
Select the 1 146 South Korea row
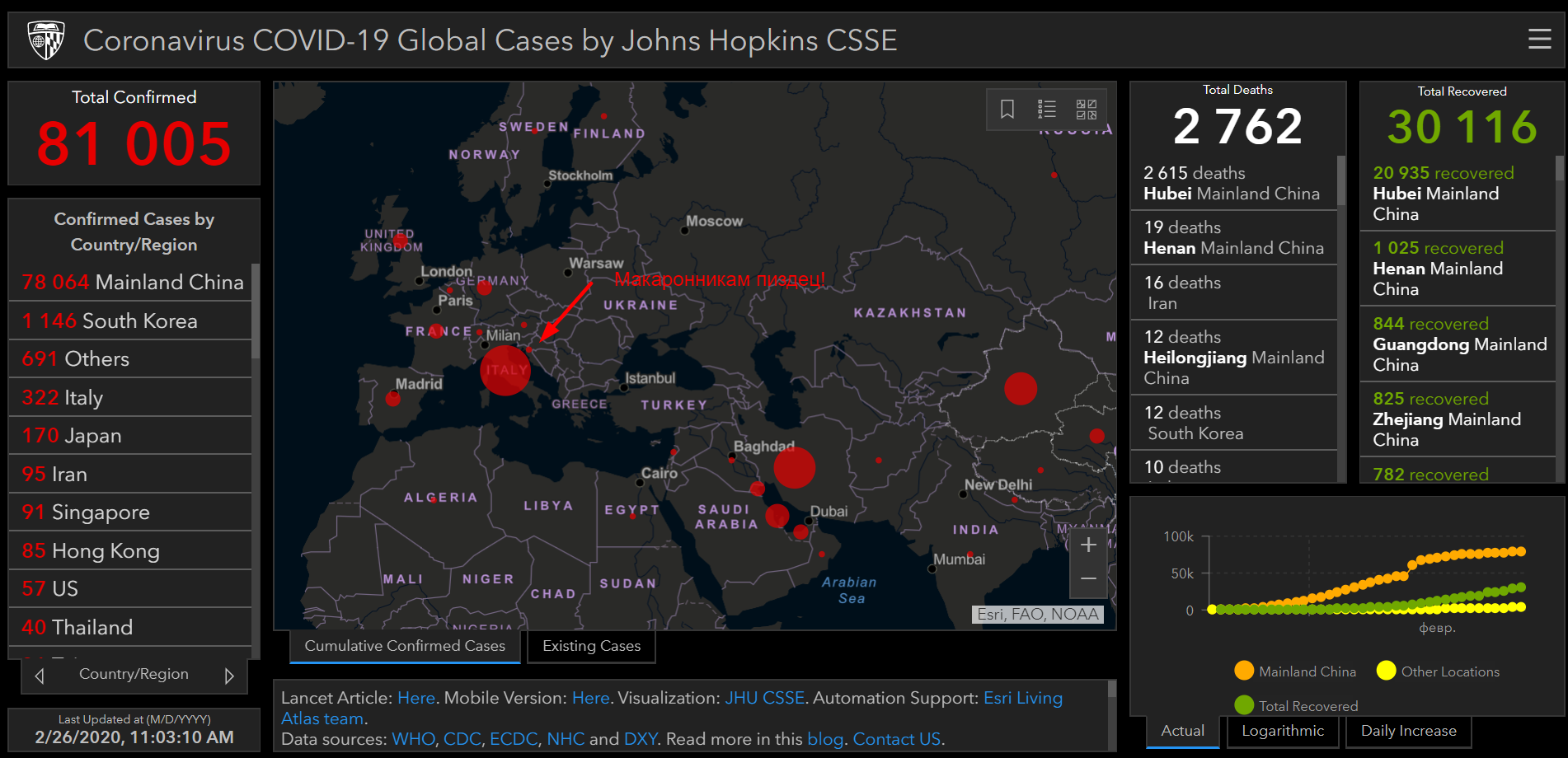click(130, 321)
